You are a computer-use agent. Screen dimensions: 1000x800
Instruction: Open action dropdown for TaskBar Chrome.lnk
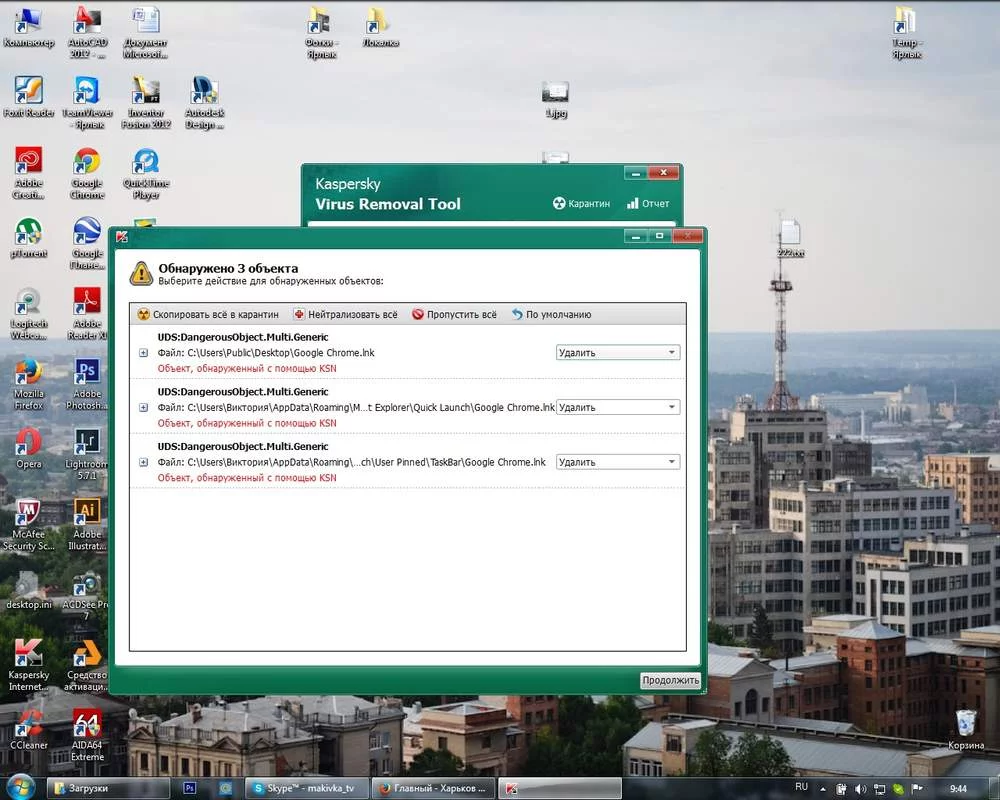click(617, 462)
